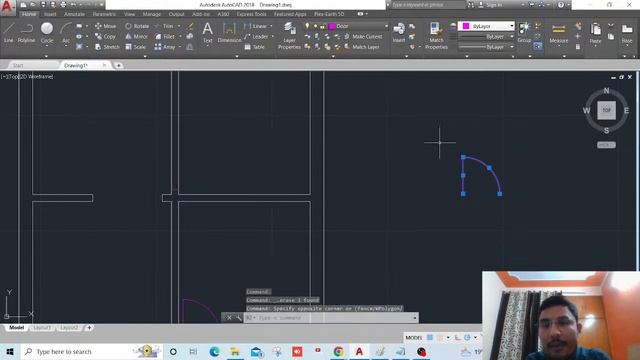Expand the Array dropdown arrow
Viewport: 640px width, 360px height.
click(x=180, y=47)
